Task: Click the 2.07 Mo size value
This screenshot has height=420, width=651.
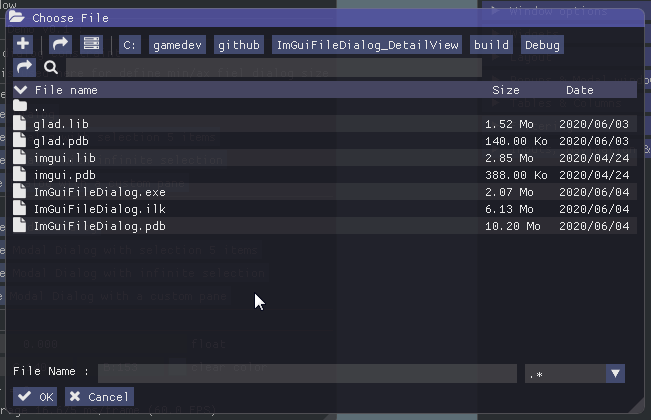Action: coord(509,192)
